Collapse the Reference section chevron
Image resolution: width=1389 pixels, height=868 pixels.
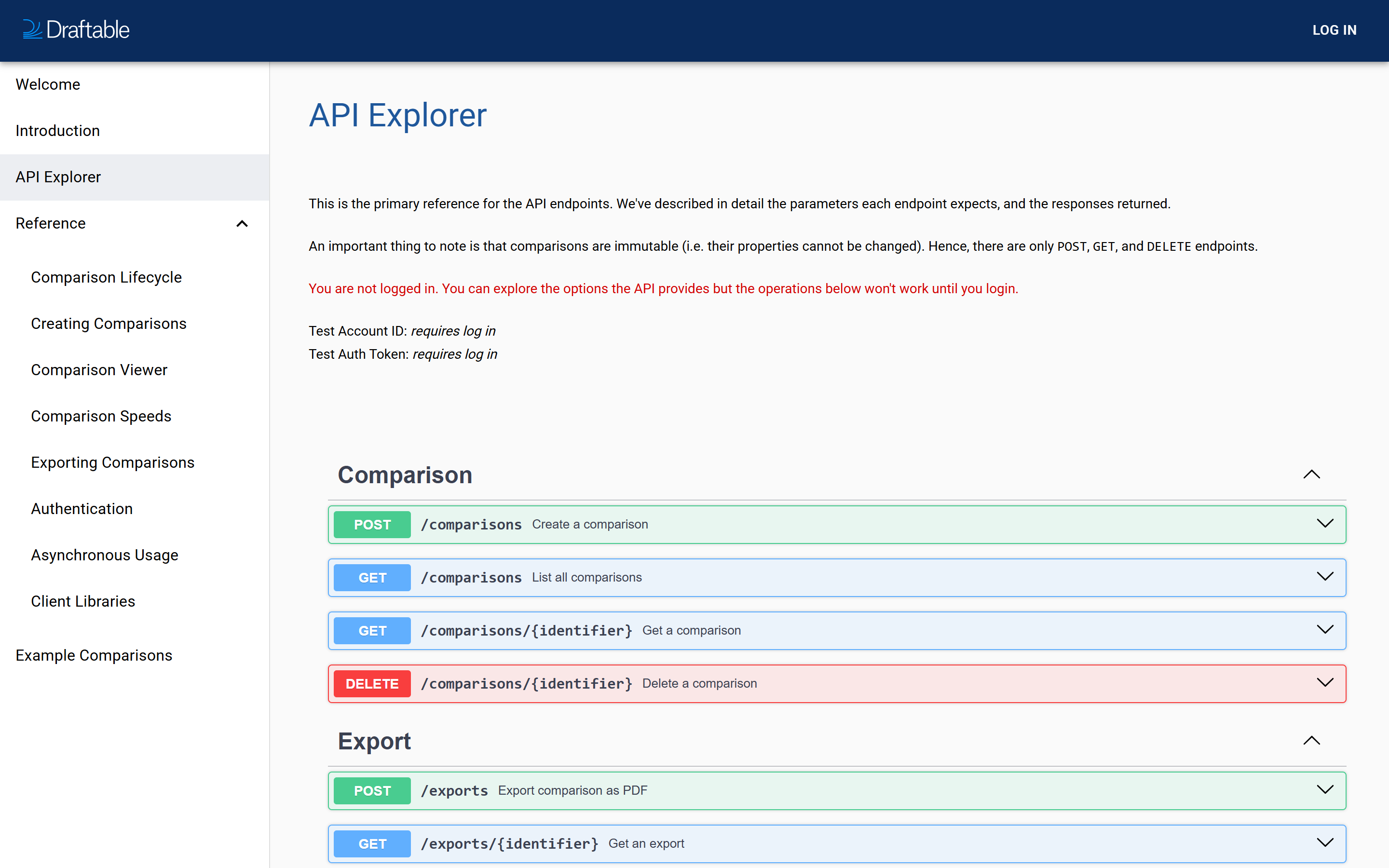242,223
